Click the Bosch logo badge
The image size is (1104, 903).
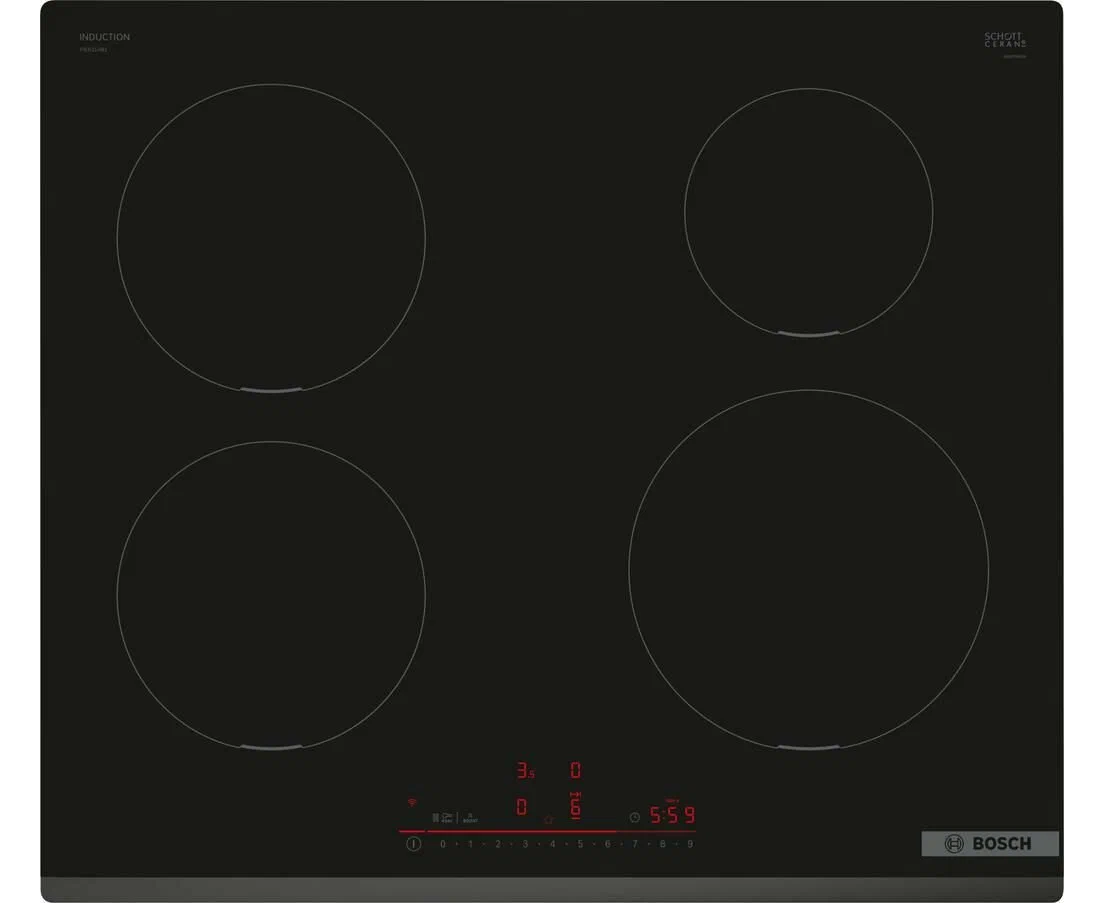tap(989, 844)
